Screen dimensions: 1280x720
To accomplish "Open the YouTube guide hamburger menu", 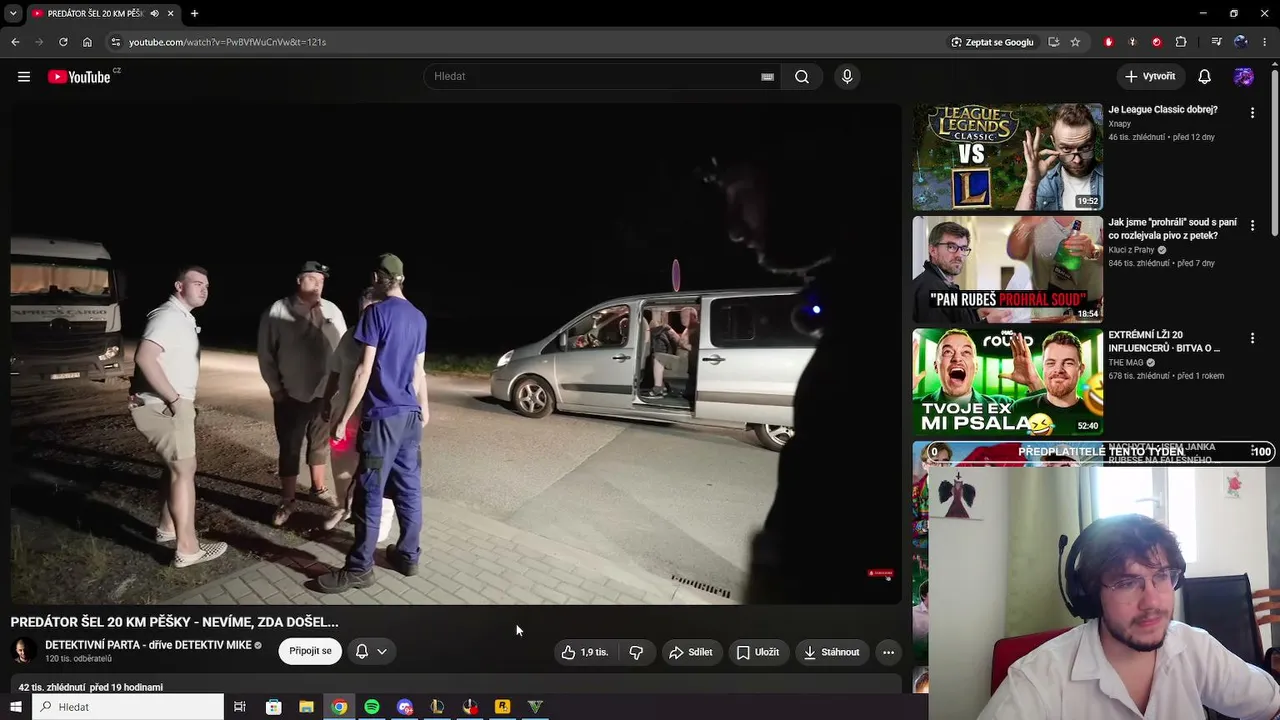I will point(24,77).
